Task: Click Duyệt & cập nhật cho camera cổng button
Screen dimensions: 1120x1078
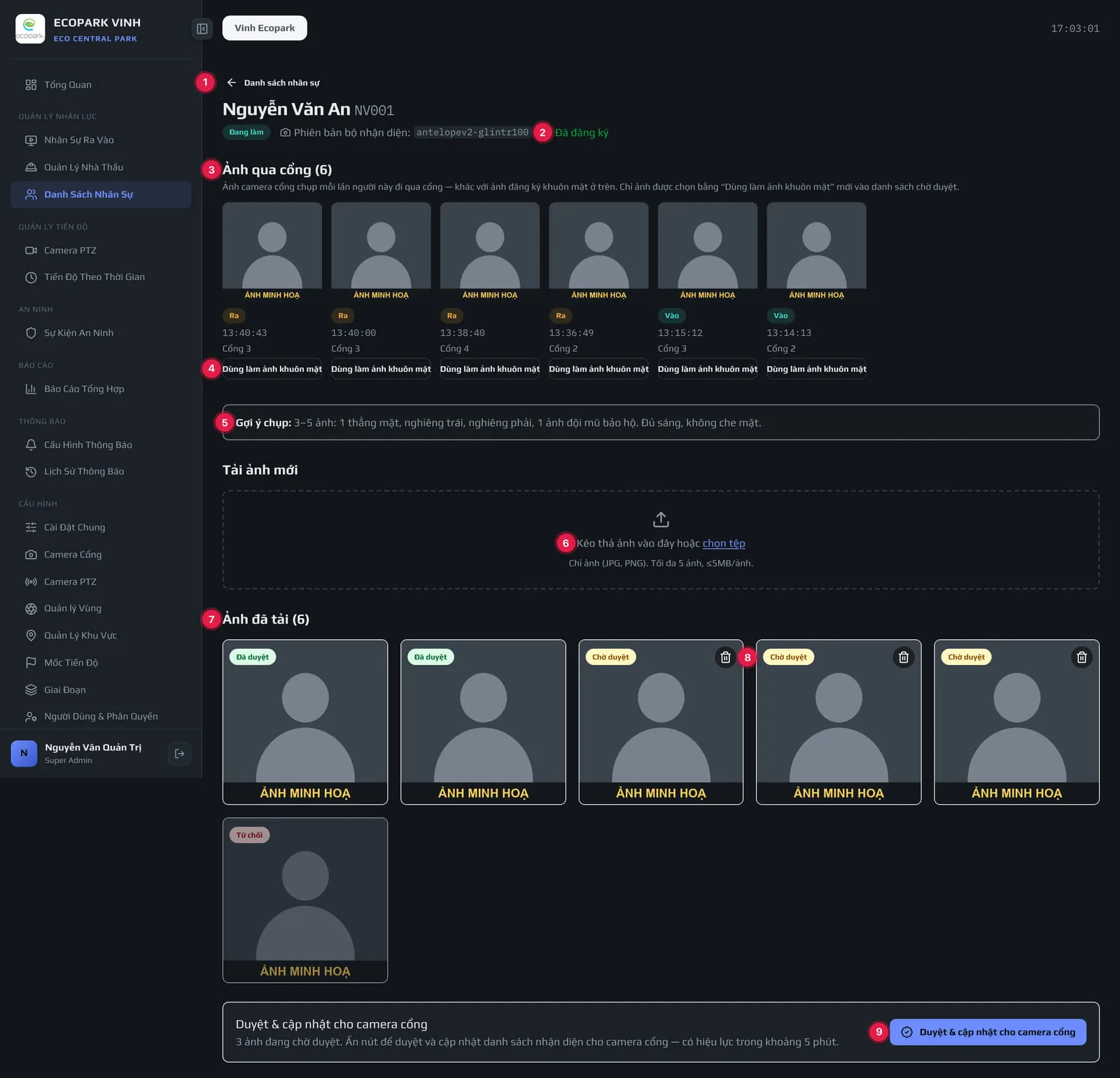Action: tap(988, 1032)
